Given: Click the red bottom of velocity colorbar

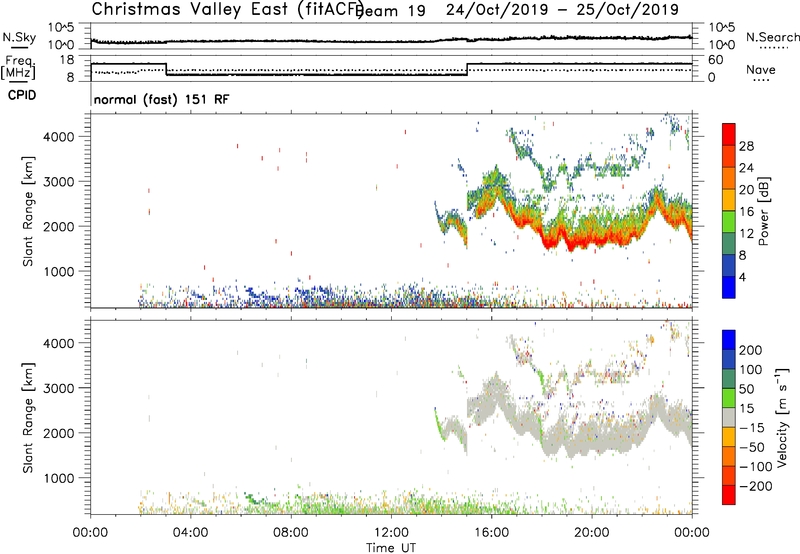Looking at the screenshot, I should 729,495.
